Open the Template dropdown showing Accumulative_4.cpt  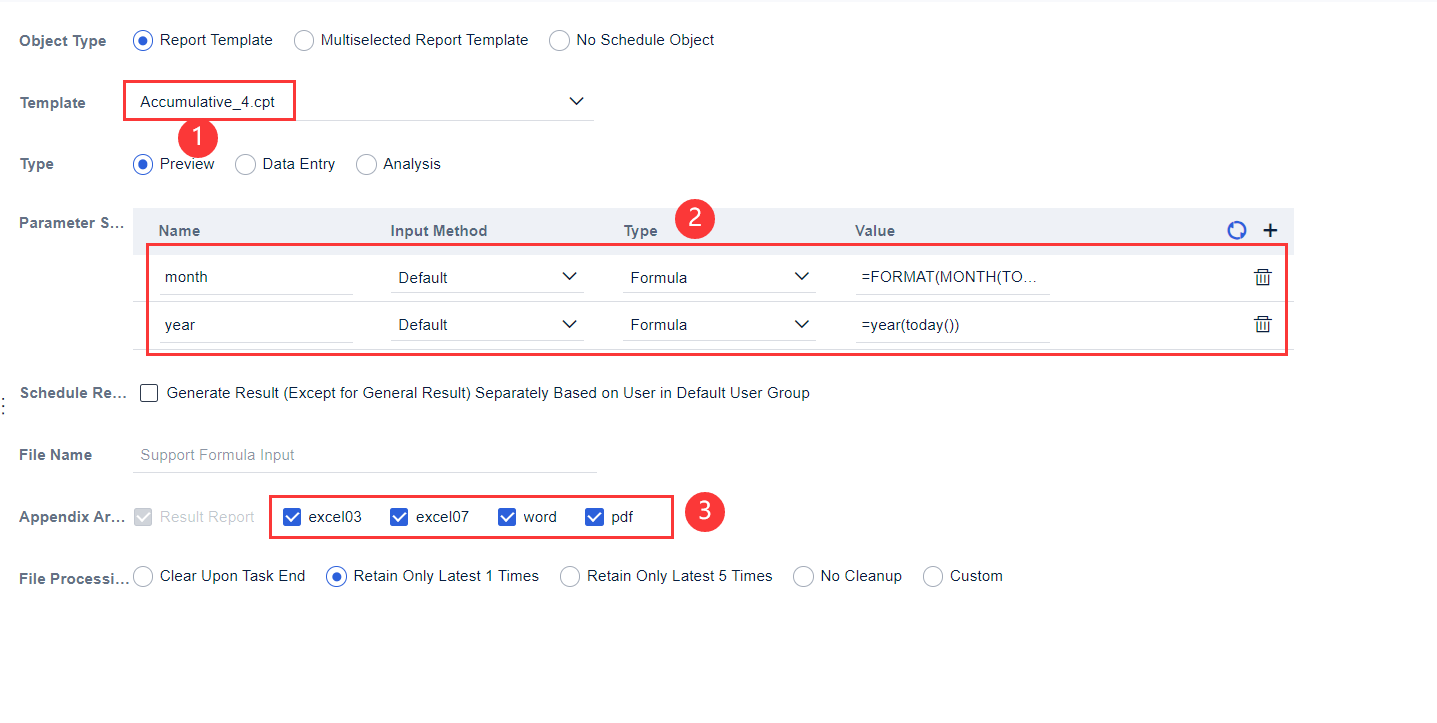point(576,101)
